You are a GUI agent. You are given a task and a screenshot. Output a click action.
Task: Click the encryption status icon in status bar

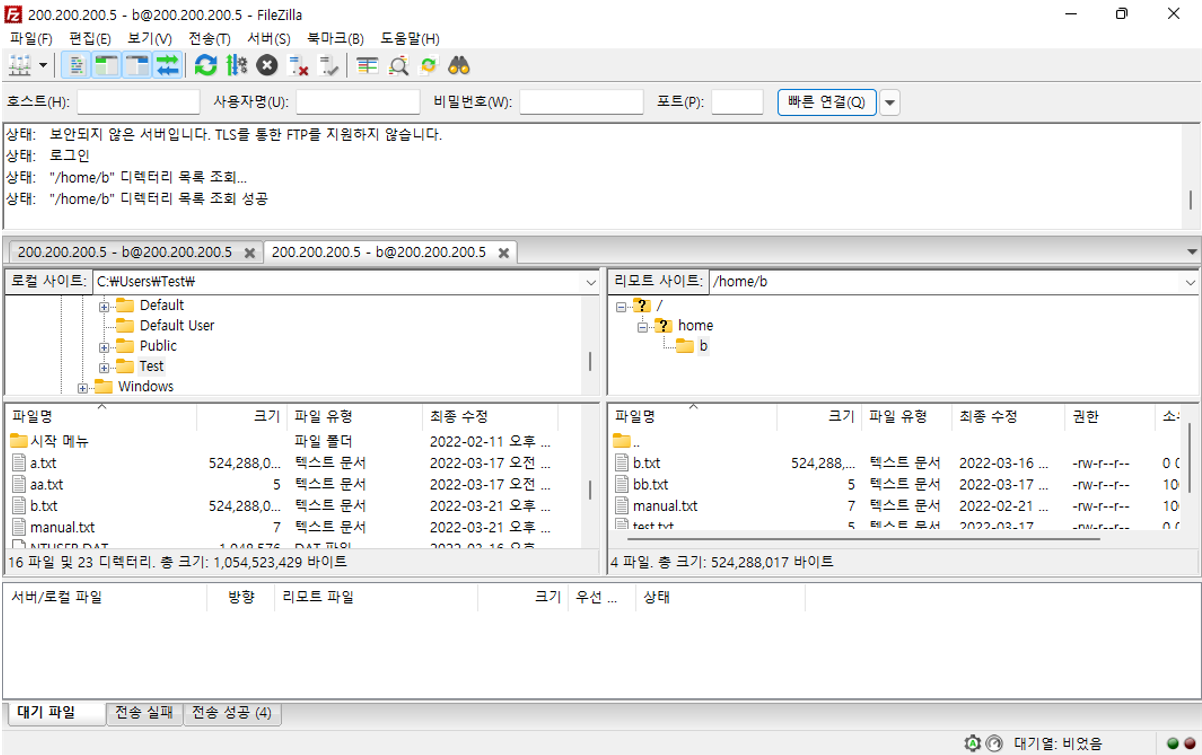(973, 743)
